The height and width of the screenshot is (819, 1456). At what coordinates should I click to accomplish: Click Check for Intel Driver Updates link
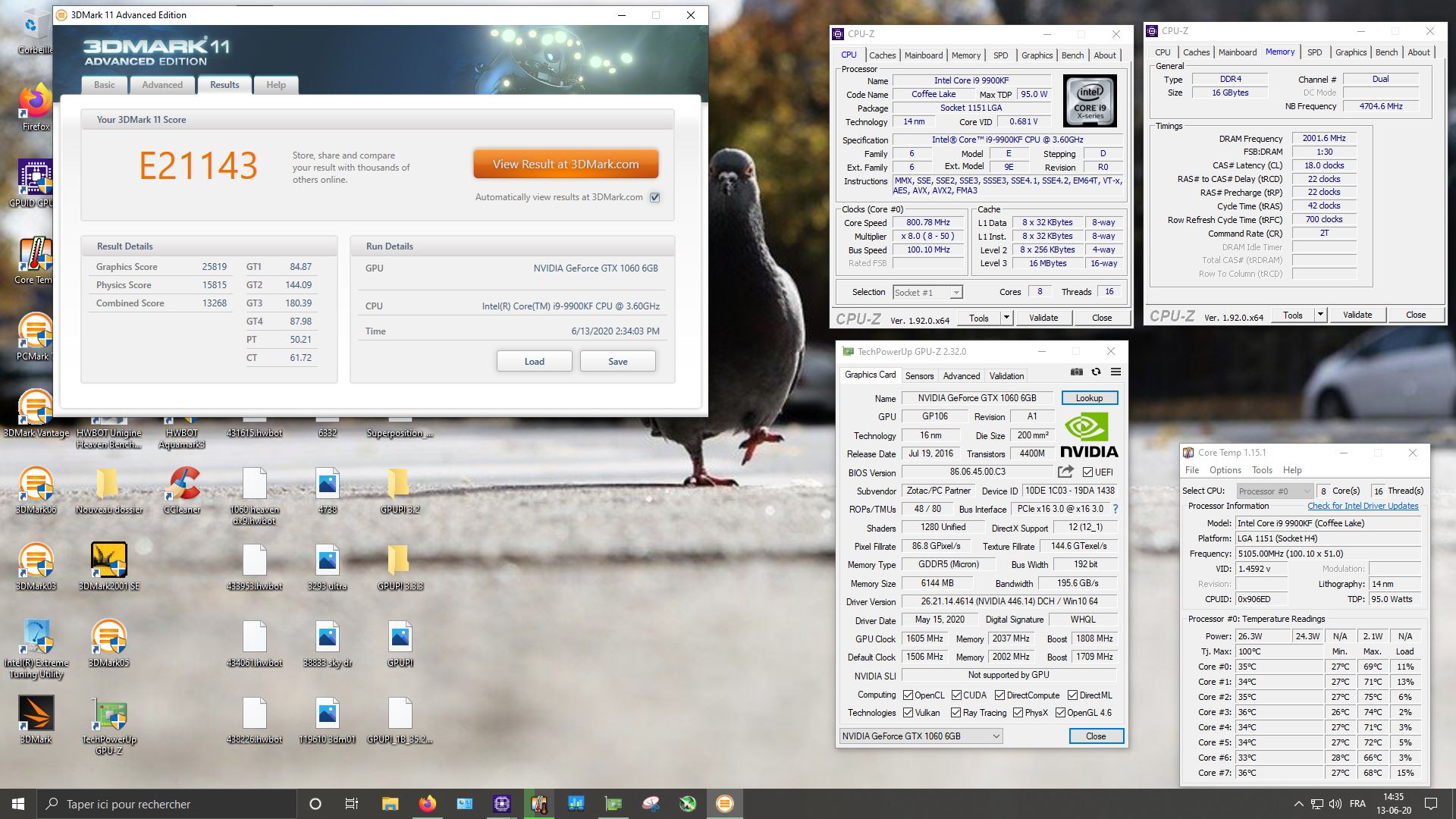tap(1363, 506)
